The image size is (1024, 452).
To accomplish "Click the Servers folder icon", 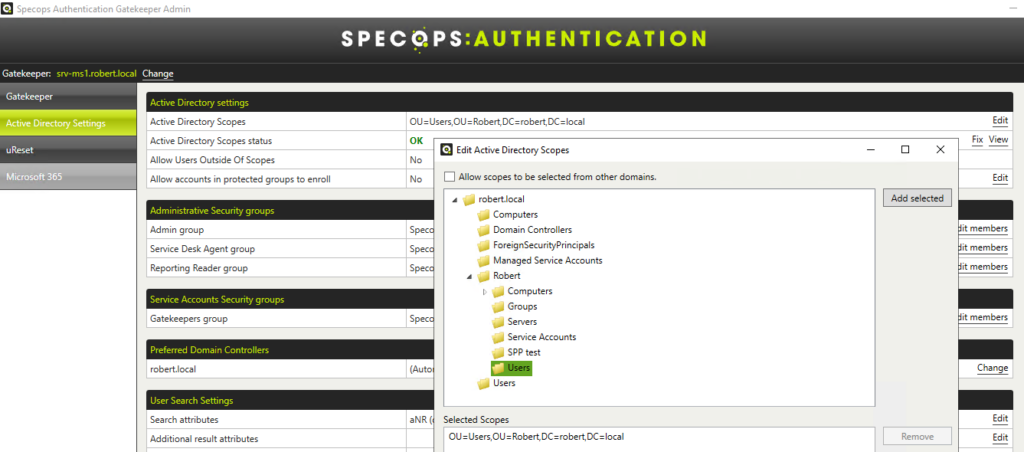I will click(x=498, y=322).
